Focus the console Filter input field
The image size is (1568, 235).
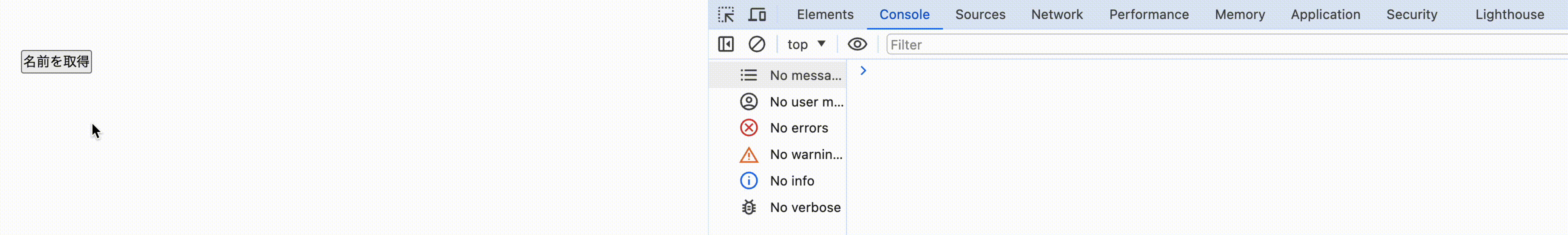pyautogui.click(x=1226, y=44)
